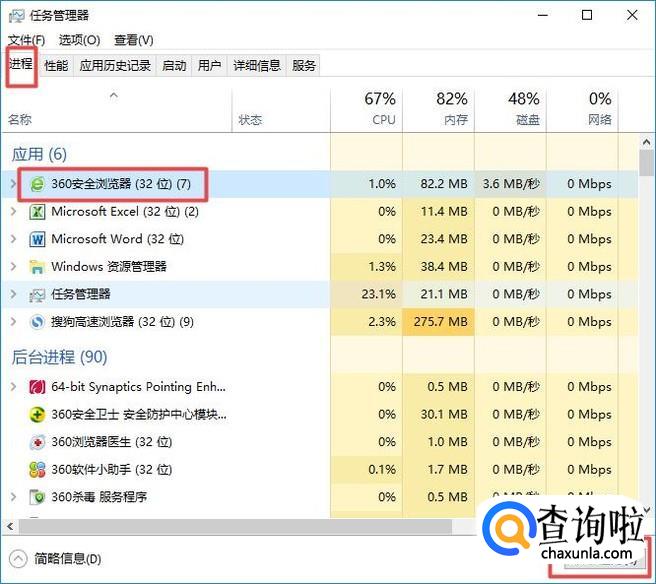
Task: Switch to the 服务 tab
Action: point(304,66)
